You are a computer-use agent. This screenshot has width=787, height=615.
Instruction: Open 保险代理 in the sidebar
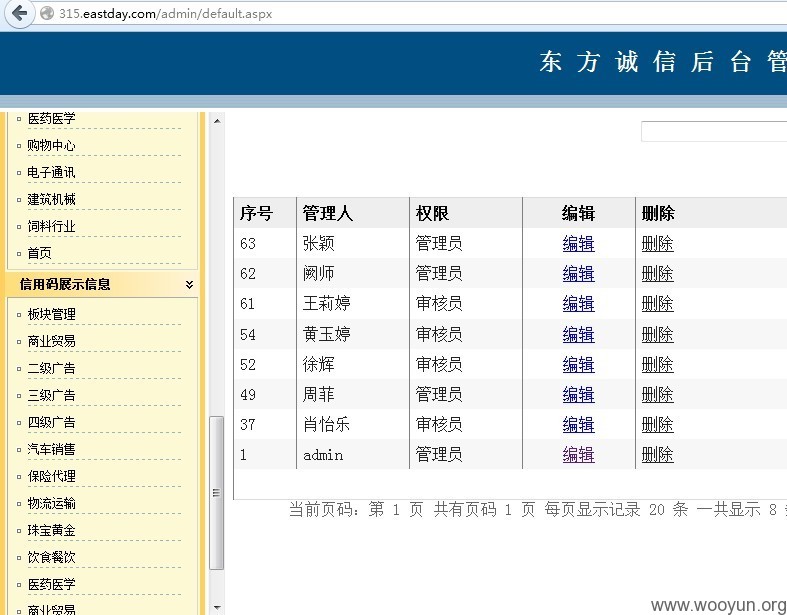click(51, 476)
